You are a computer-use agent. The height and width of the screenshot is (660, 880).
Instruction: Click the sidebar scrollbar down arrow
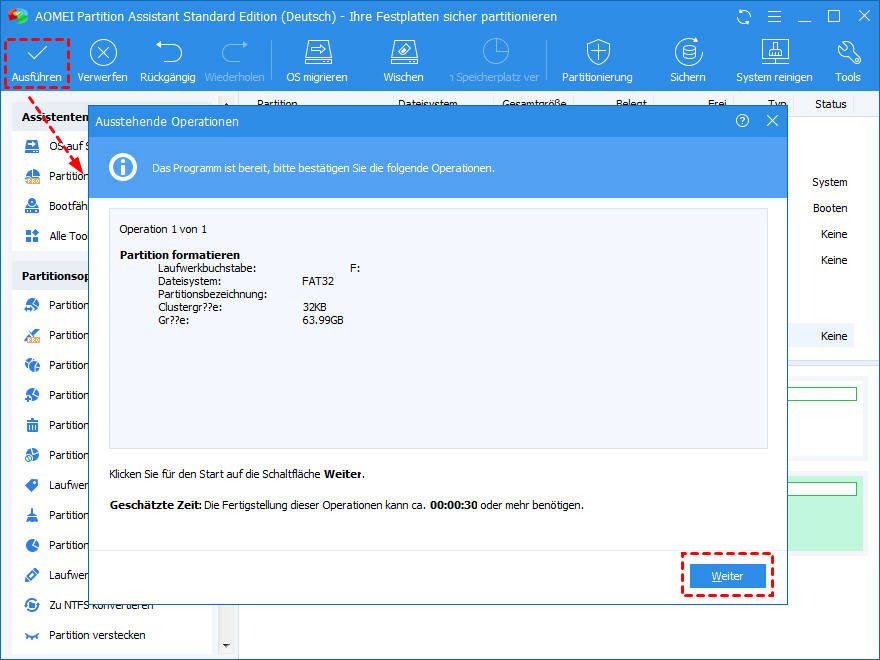(x=226, y=646)
